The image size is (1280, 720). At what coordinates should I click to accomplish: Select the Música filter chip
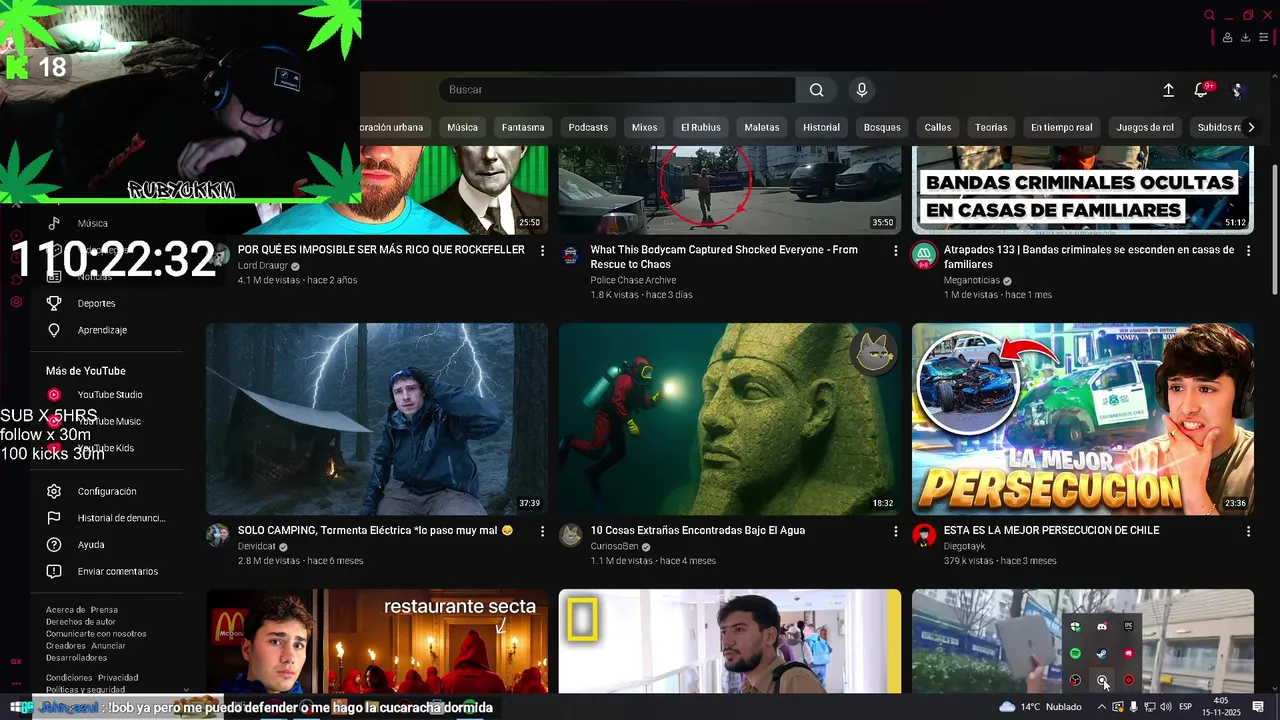coord(462,127)
